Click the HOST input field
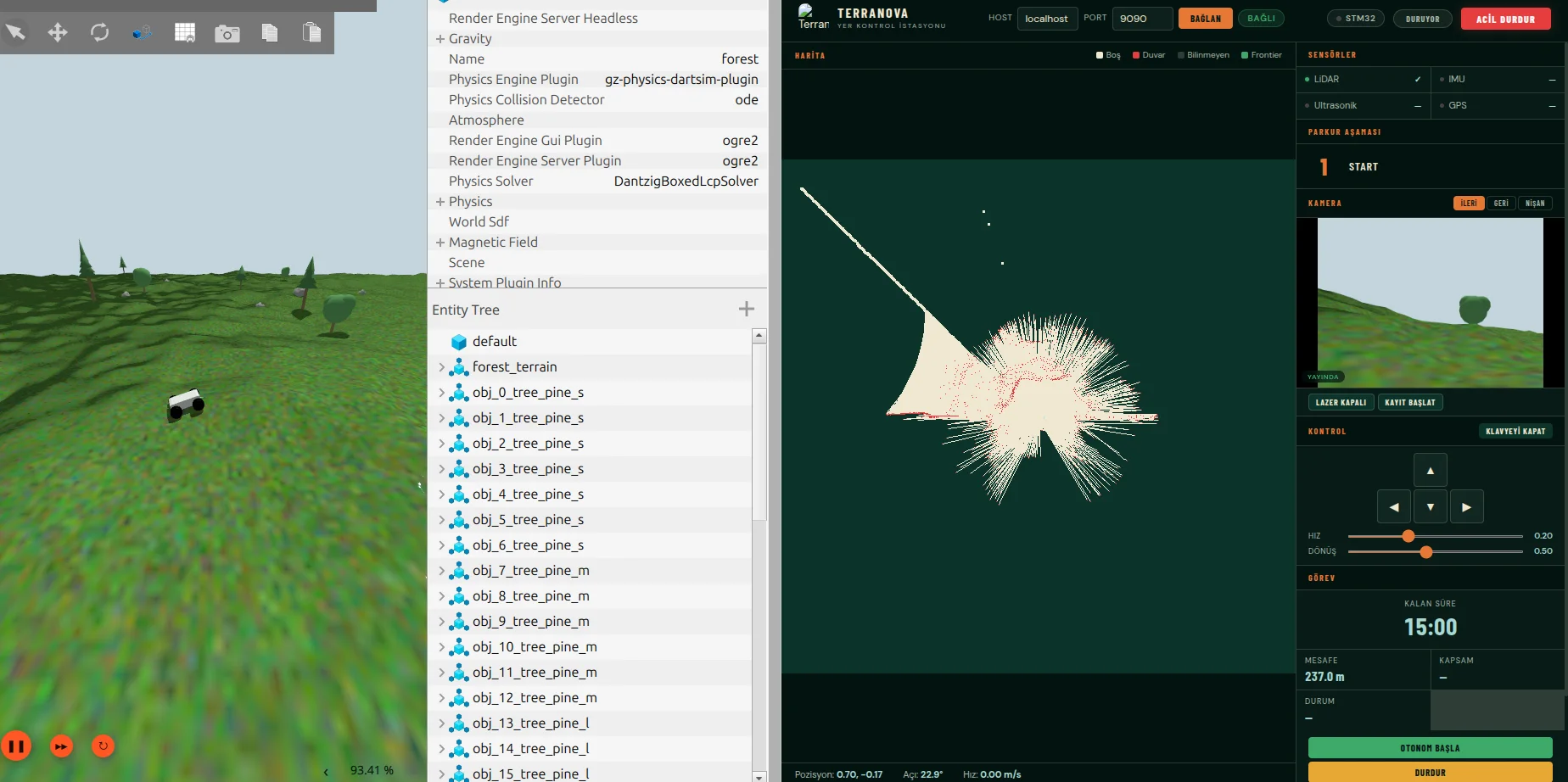The image size is (1568, 782). coord(1047,19)
